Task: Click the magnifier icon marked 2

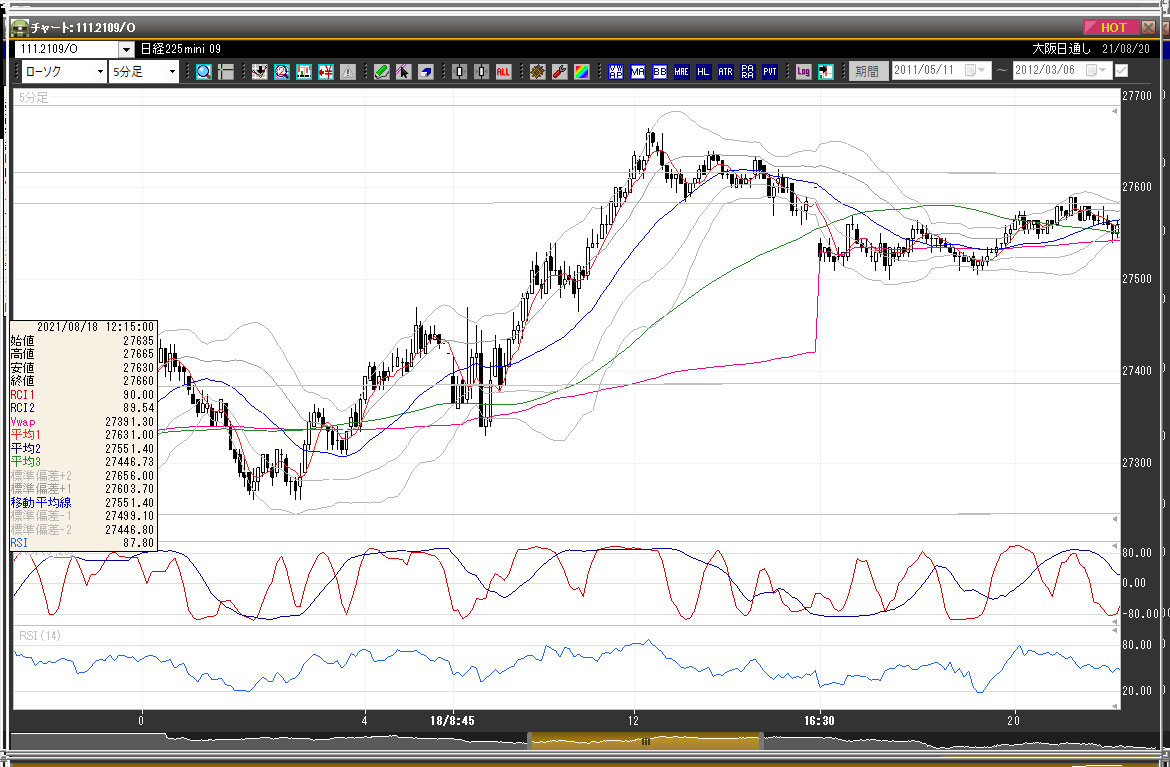Action: click(x=281, y=72)
